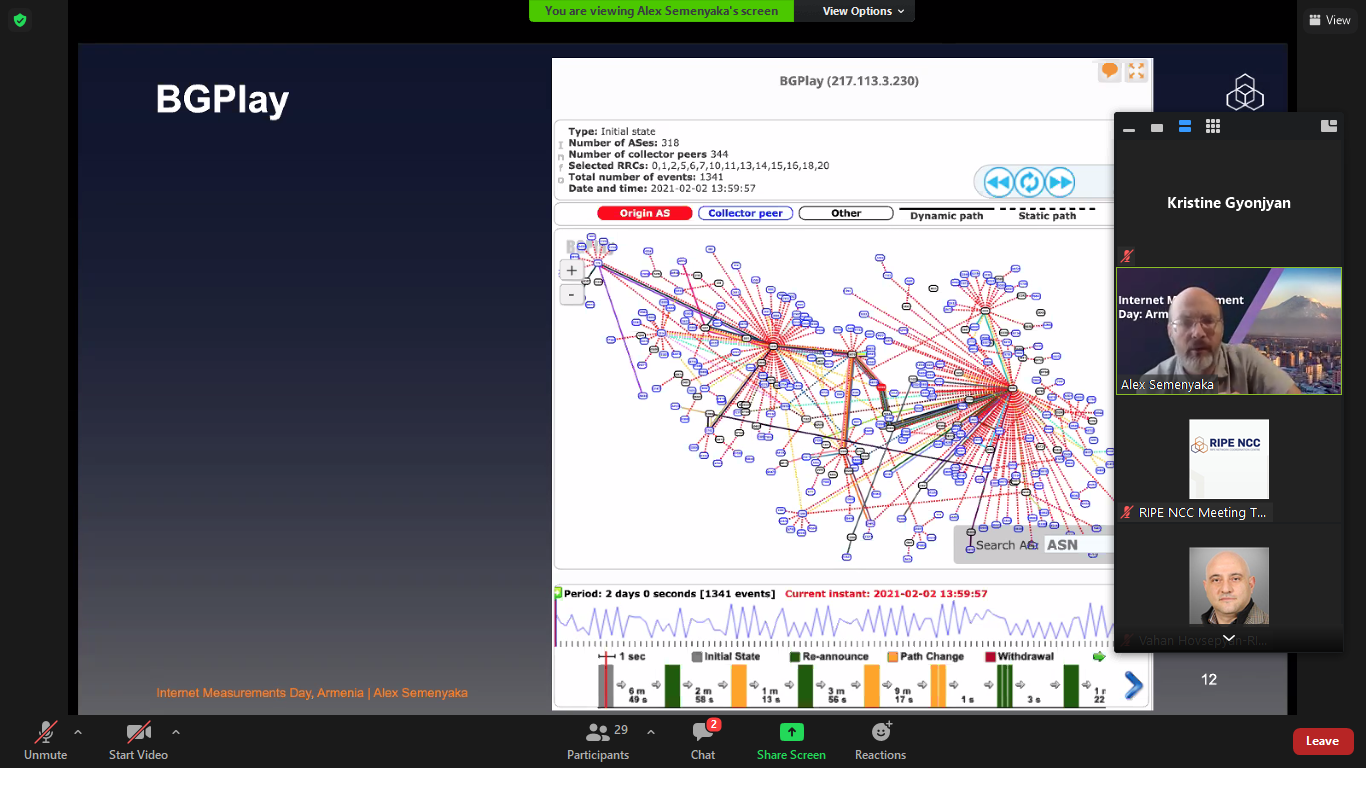Zoom out the BGPlay graph with minus
Screen dimensions: 1366x788
coord(572,295)
